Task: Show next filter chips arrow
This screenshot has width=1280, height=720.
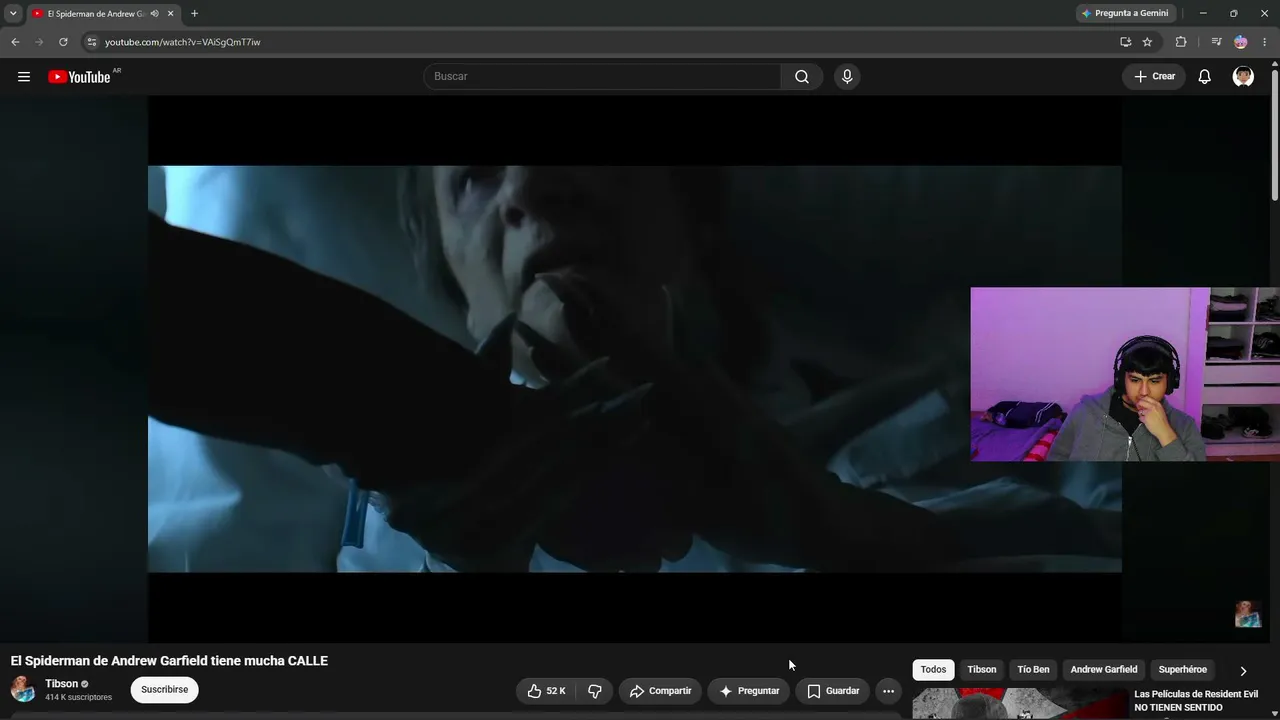Action: click(1243, 671)
